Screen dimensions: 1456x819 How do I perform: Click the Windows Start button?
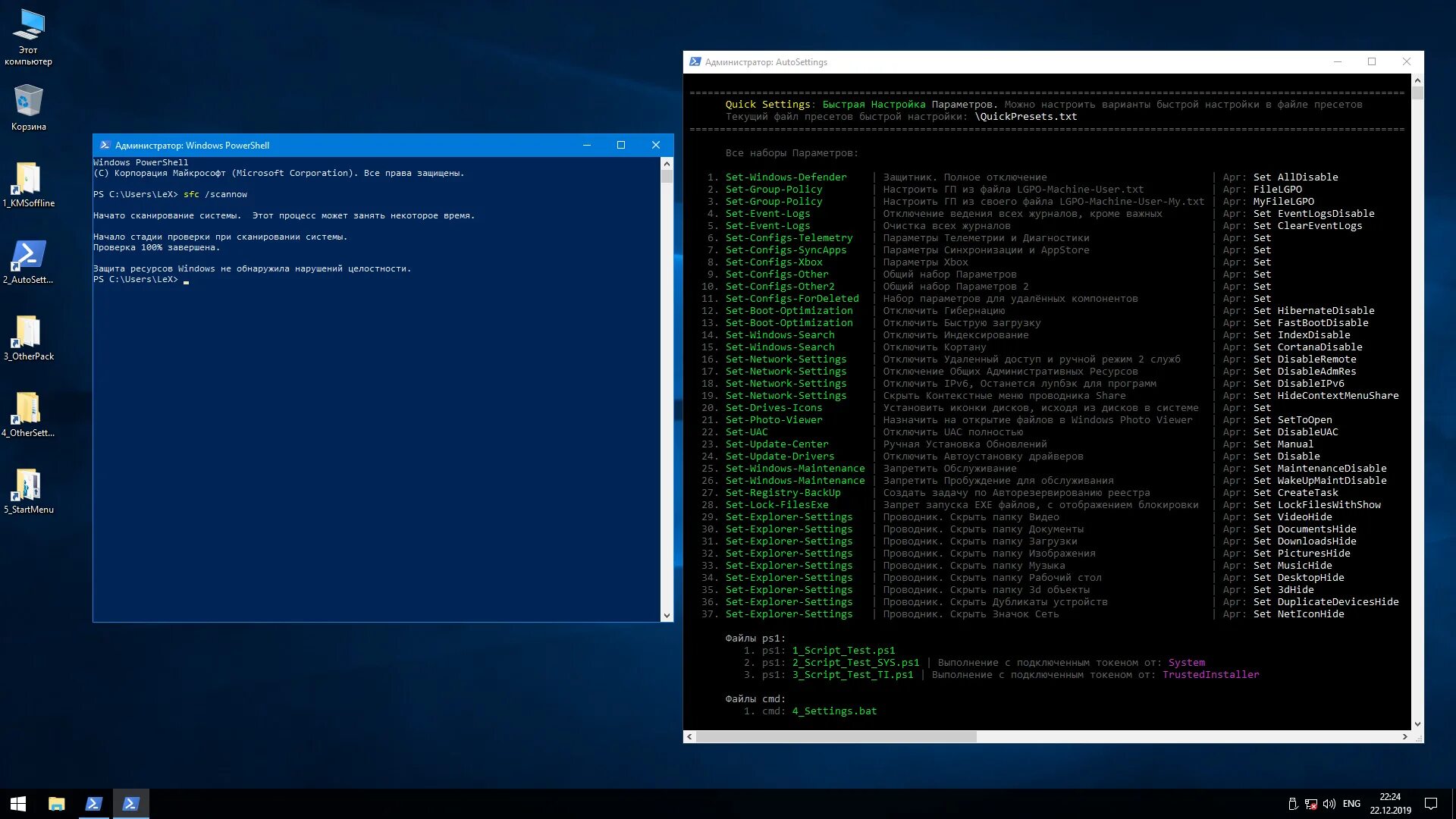coord(18,804)
